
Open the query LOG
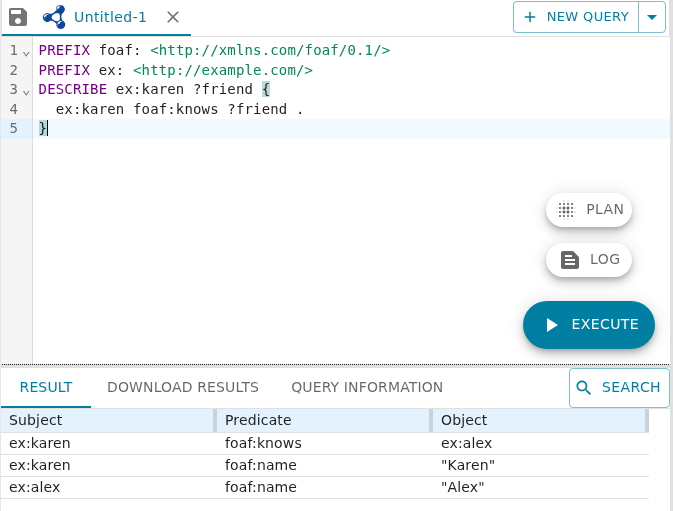tap(589, 260)
